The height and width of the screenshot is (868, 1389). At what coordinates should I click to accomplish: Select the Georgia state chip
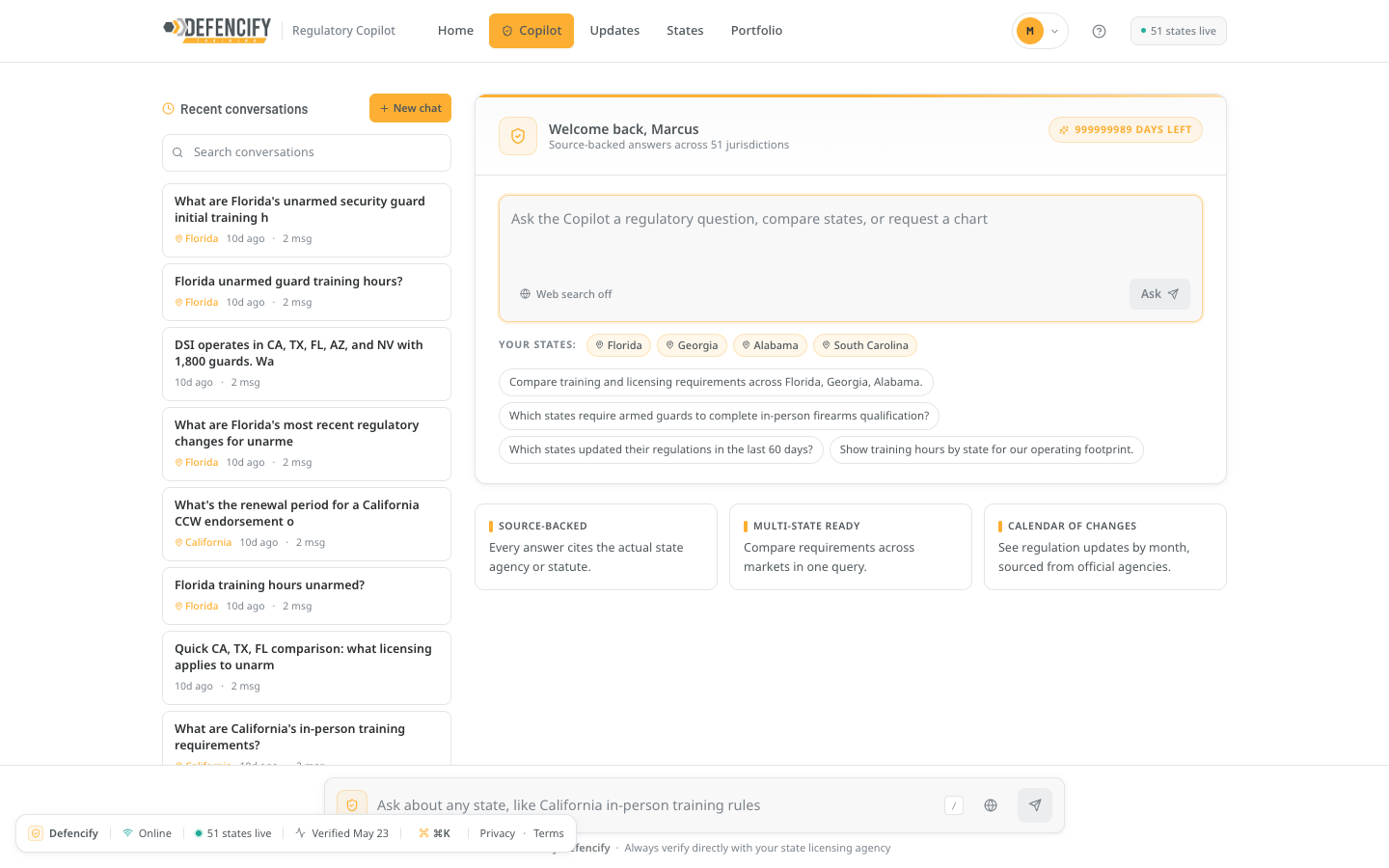point(692,345)
